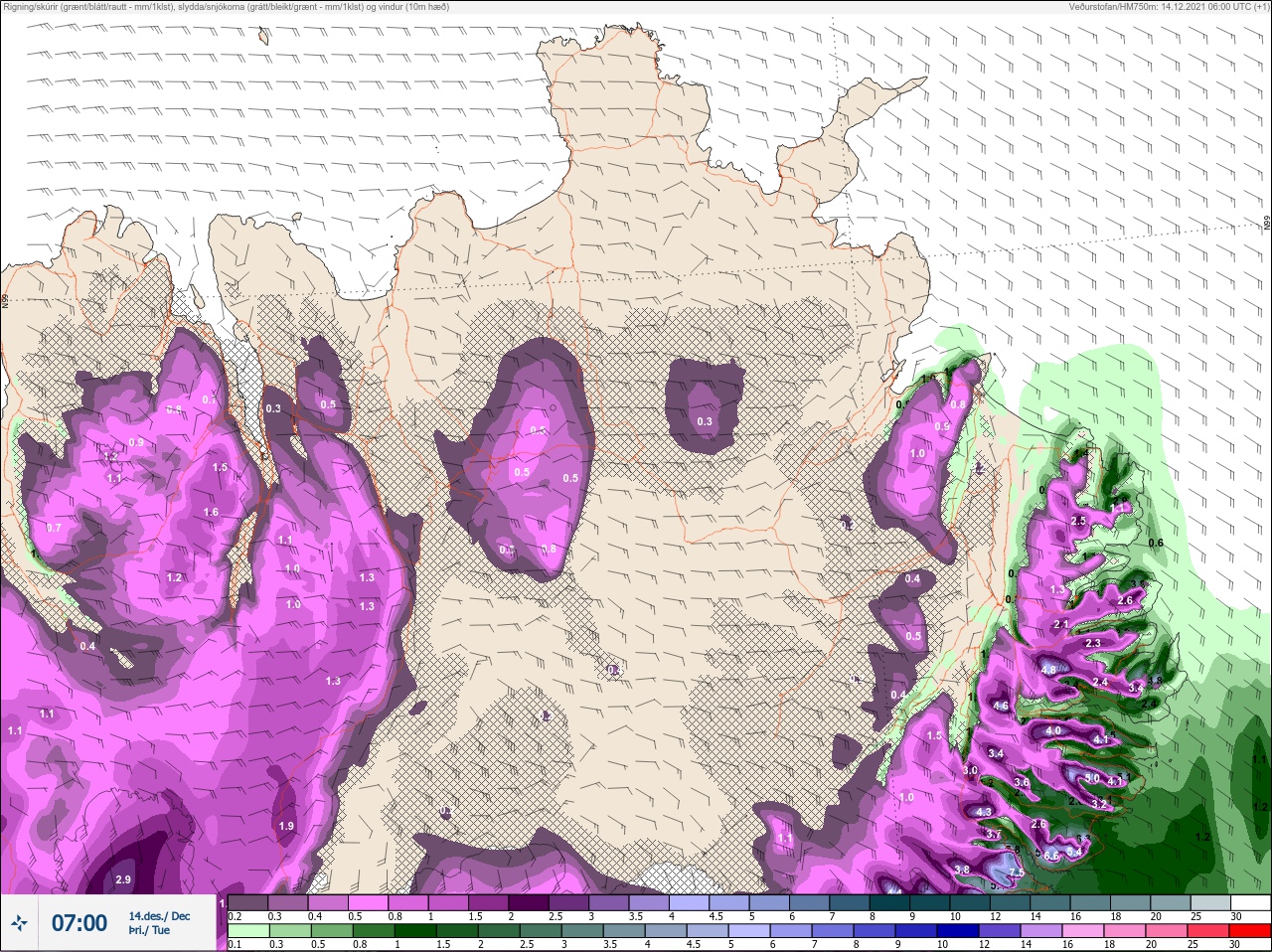Click the 4.8 precipitation value on the map
The height and width of the screenshot is (952, 1272).
pos(1048,670)
